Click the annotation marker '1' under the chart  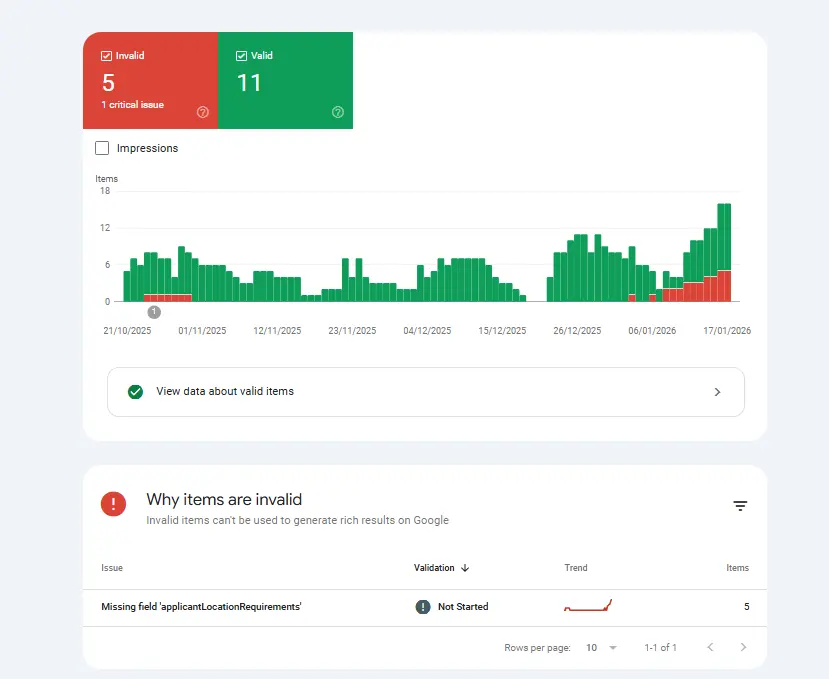coord(154,312)
